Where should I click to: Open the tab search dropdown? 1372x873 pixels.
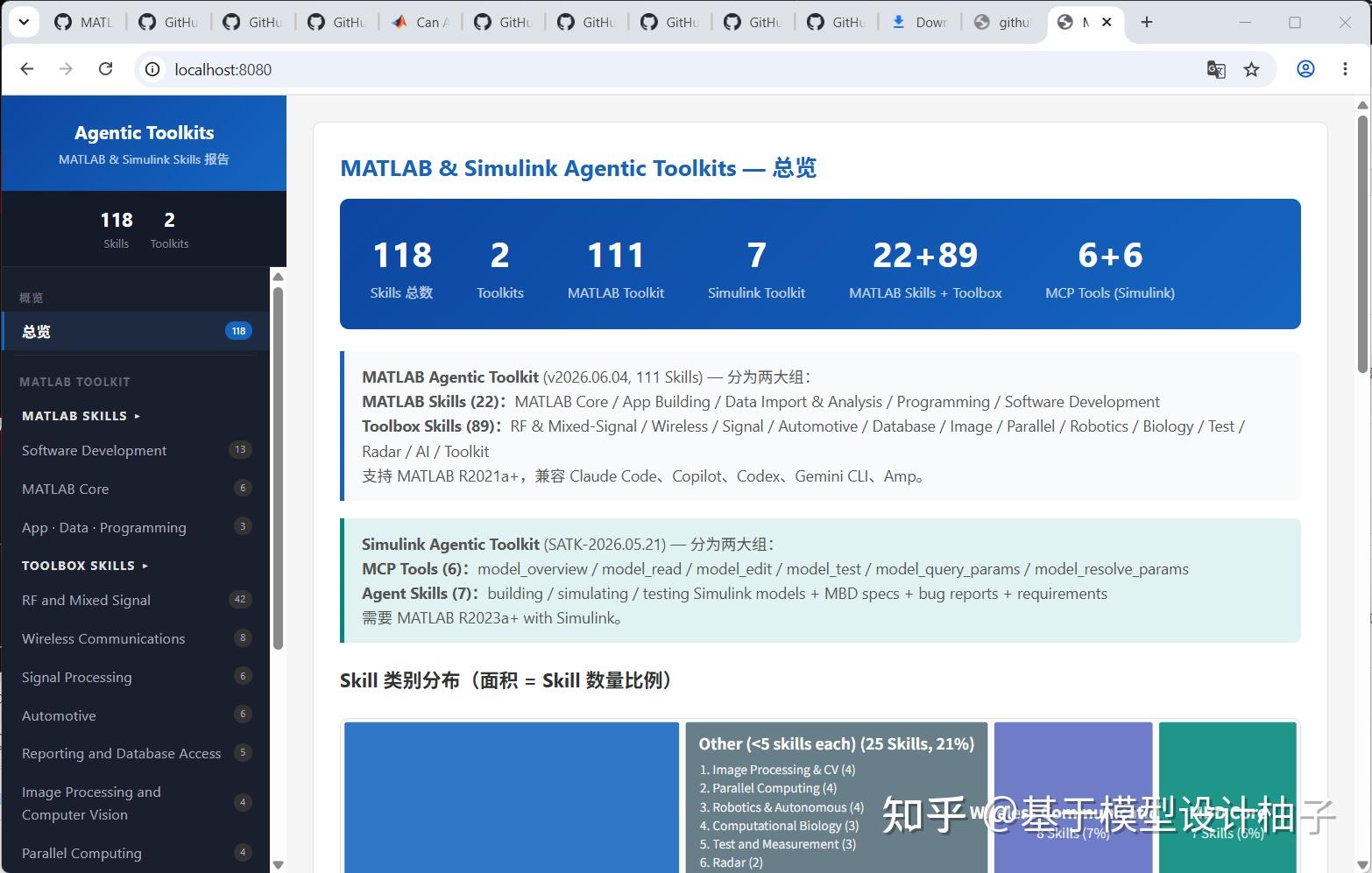pyautogui.click(x=24, y=22)
